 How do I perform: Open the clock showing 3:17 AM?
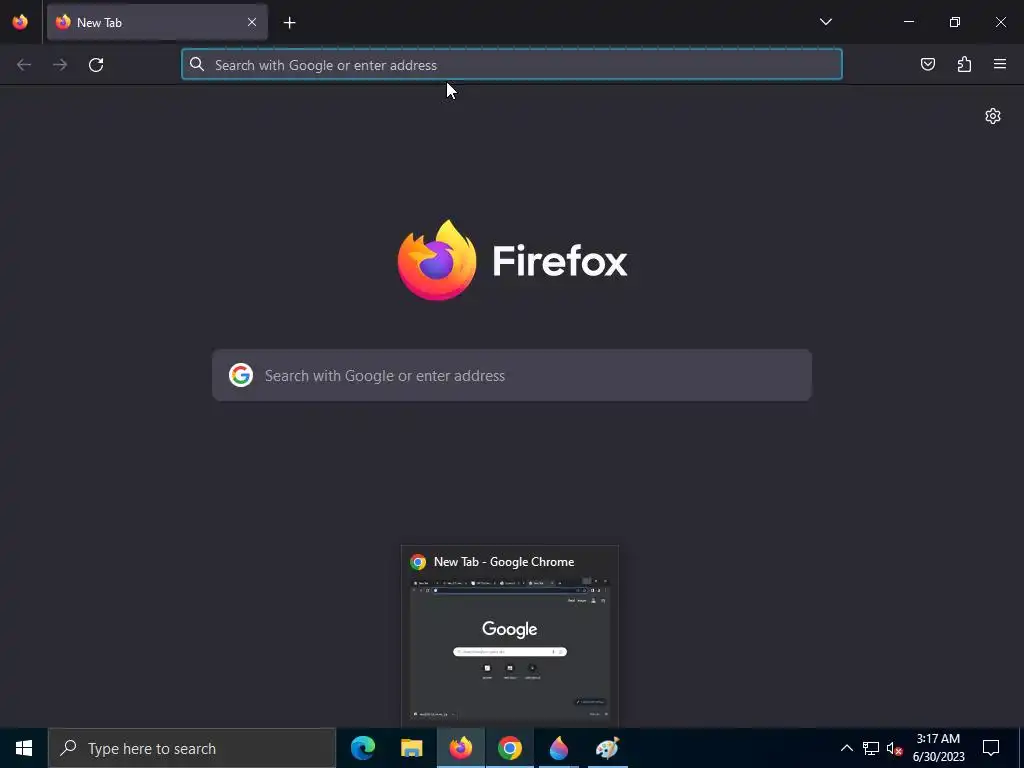click(938, 748)
